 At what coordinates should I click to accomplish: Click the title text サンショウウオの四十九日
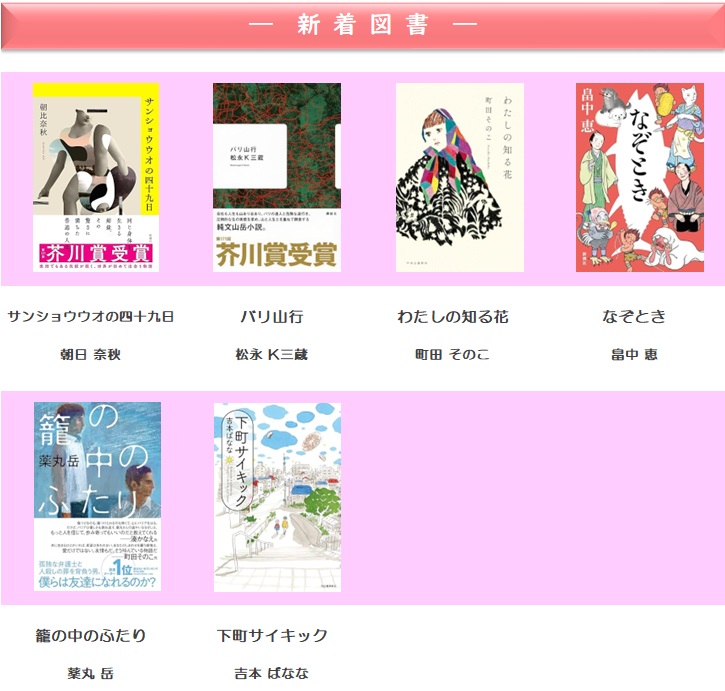pyautogui.click(x=91, y=316)
